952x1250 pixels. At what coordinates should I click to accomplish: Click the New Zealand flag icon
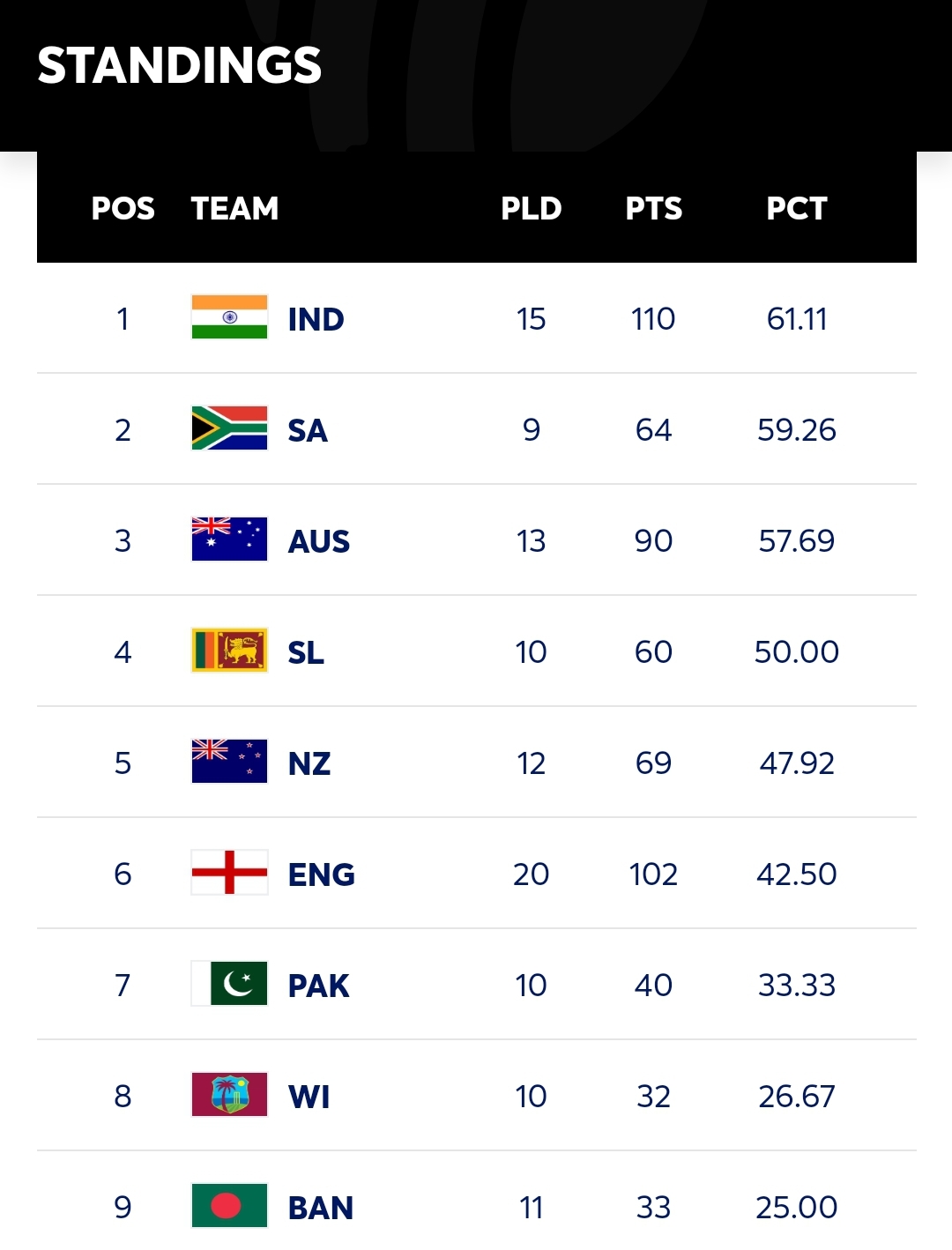pos(229,762)
